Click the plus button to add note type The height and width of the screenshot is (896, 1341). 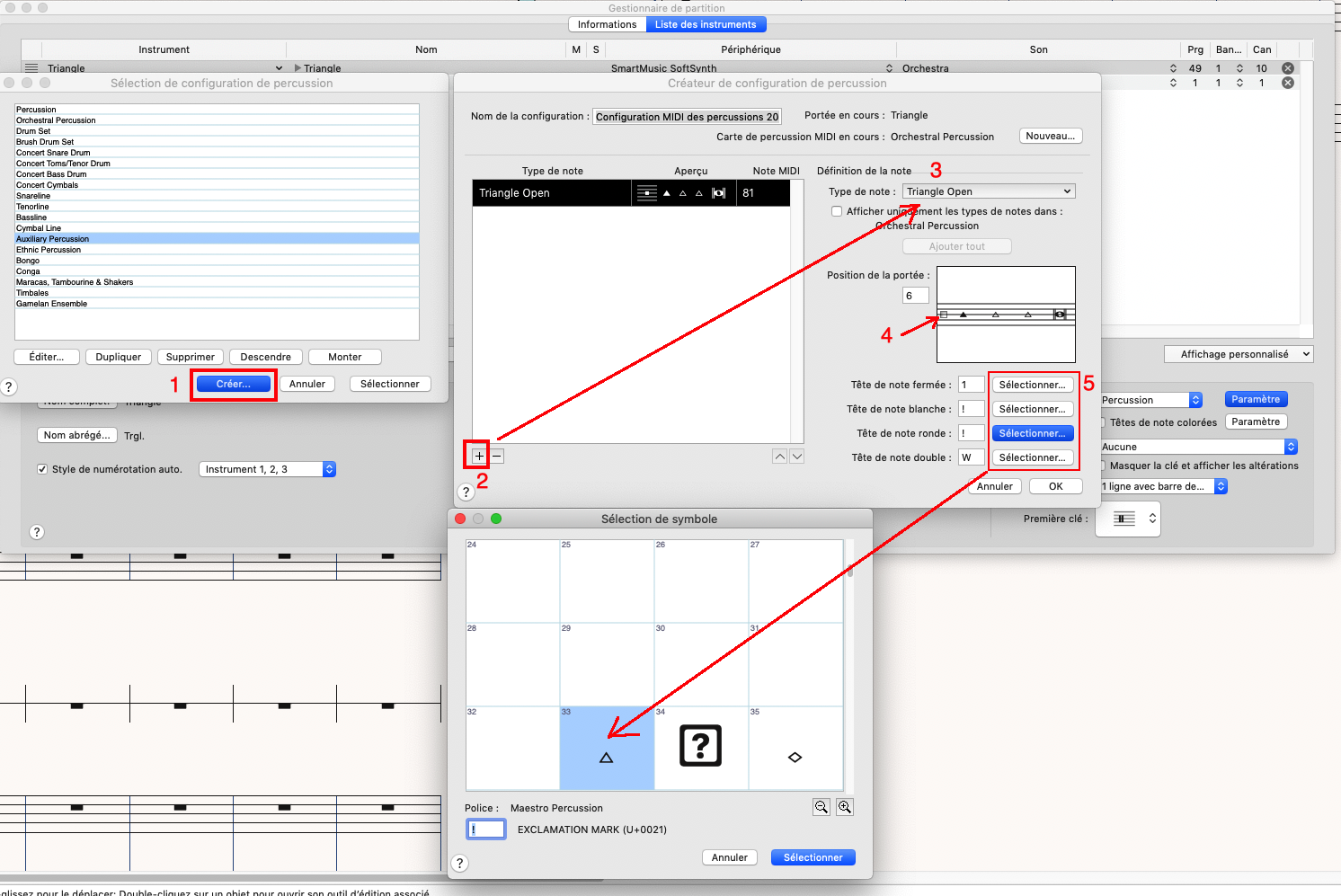tap(478, 456)
